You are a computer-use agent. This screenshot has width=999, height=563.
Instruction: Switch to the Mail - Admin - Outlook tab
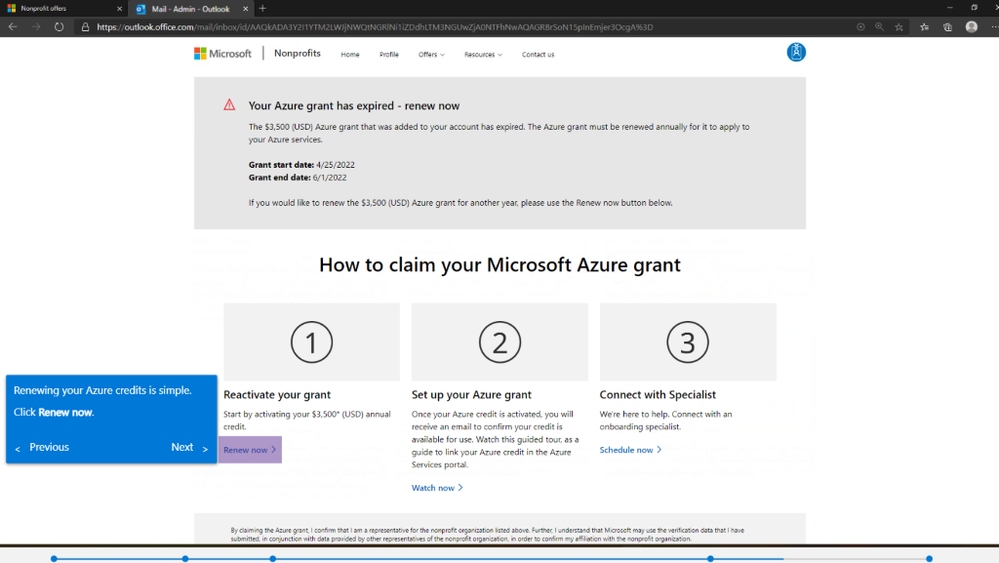[x=190, y=9]
